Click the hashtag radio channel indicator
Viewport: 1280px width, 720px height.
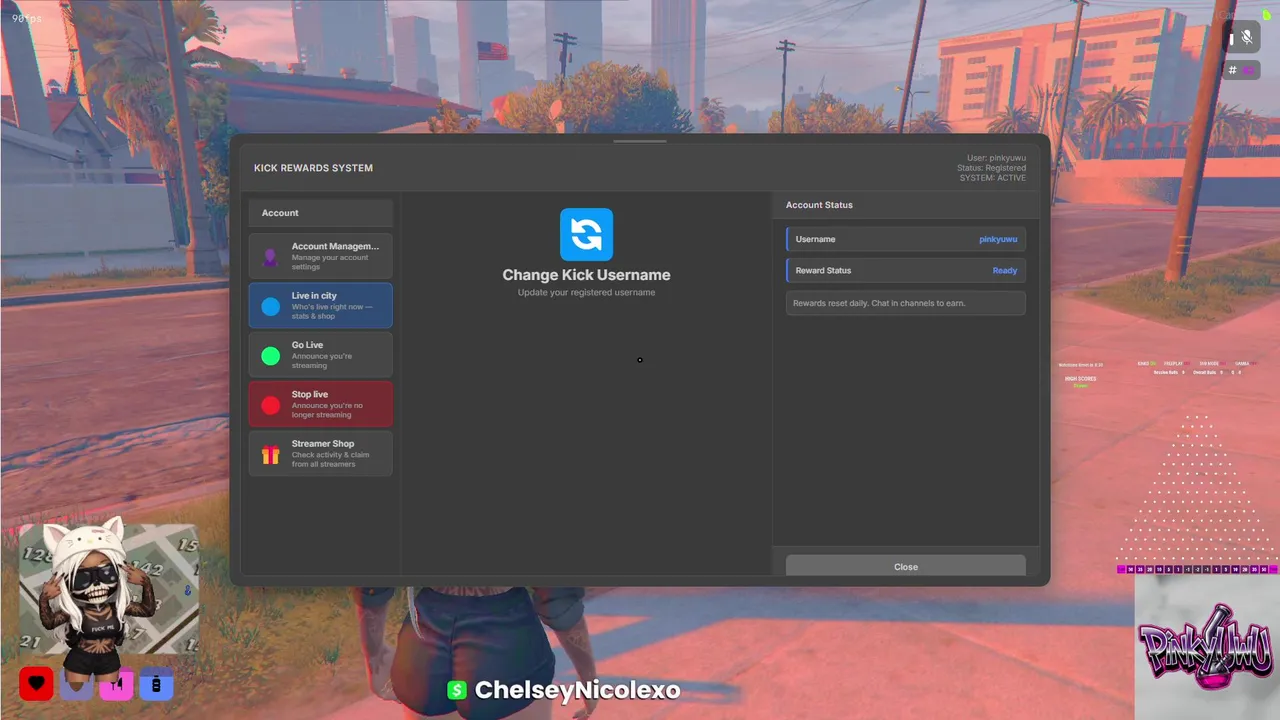click(x=1243, y=70)
